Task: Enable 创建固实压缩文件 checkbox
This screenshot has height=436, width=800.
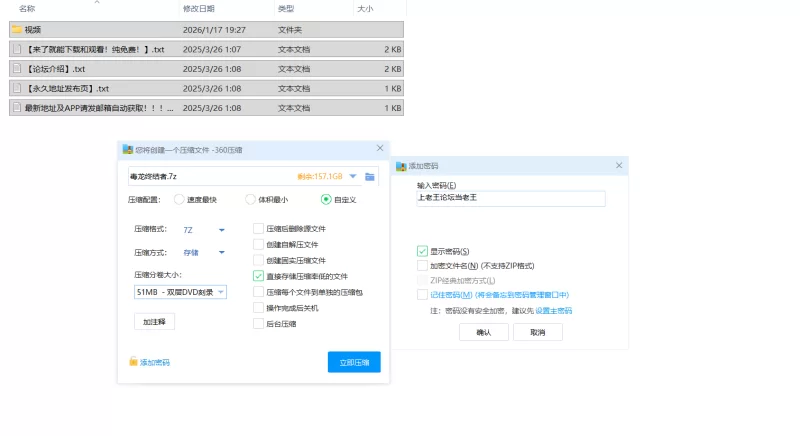Action: 258,260
